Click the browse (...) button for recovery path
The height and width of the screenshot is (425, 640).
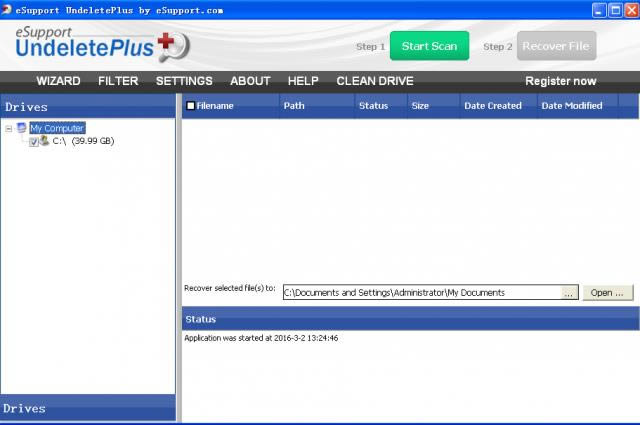tap(569, 293)
